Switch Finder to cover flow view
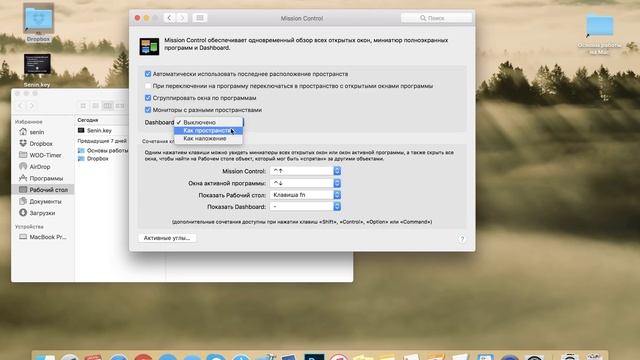Screen dimensions: 640x360 pos(120,106)
